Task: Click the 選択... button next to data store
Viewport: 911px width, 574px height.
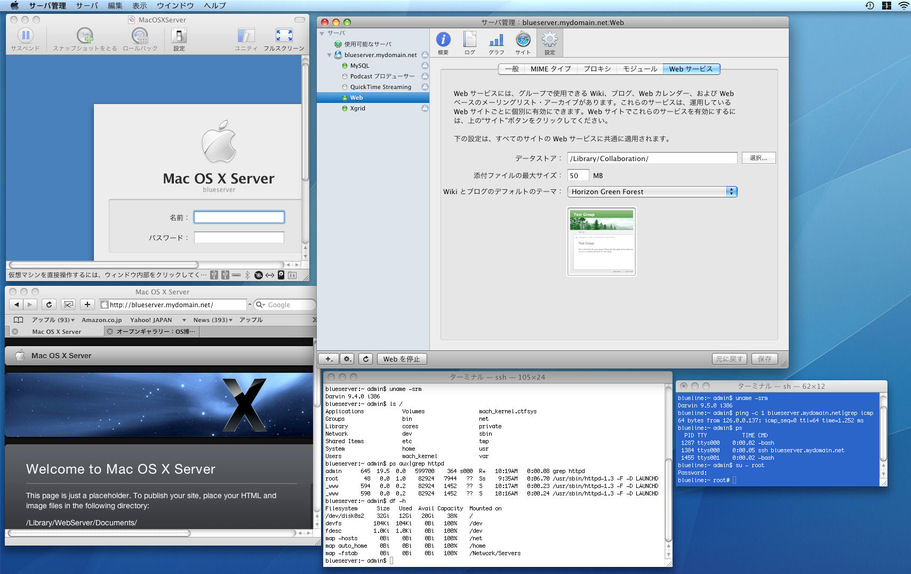Action: [758, 158]
